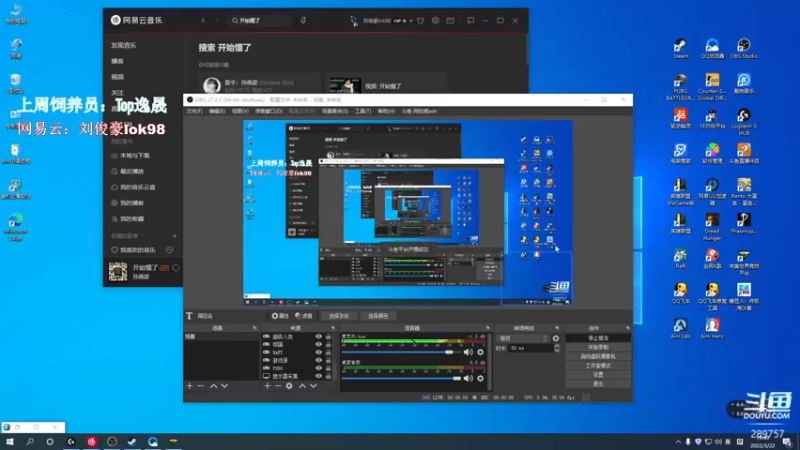Open settings gear for microphone audio channel
This screenshot has height=450, width=800.
click(x=480, y=352)
